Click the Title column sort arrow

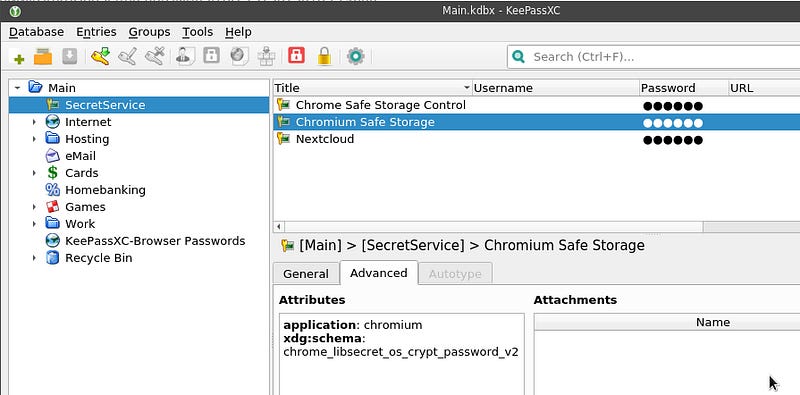point(466,88)
